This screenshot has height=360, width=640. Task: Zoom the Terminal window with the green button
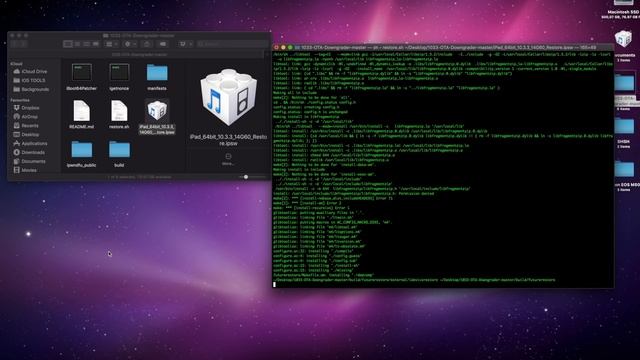tap(290, 47)
